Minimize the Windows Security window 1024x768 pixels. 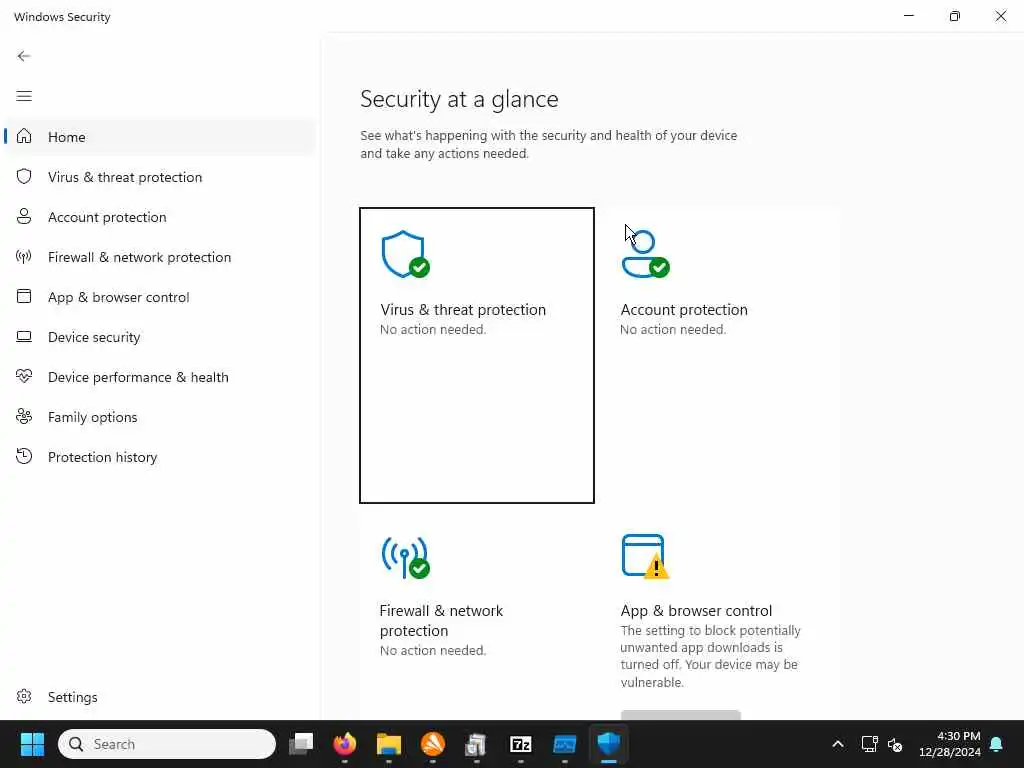tap(908, 16)
